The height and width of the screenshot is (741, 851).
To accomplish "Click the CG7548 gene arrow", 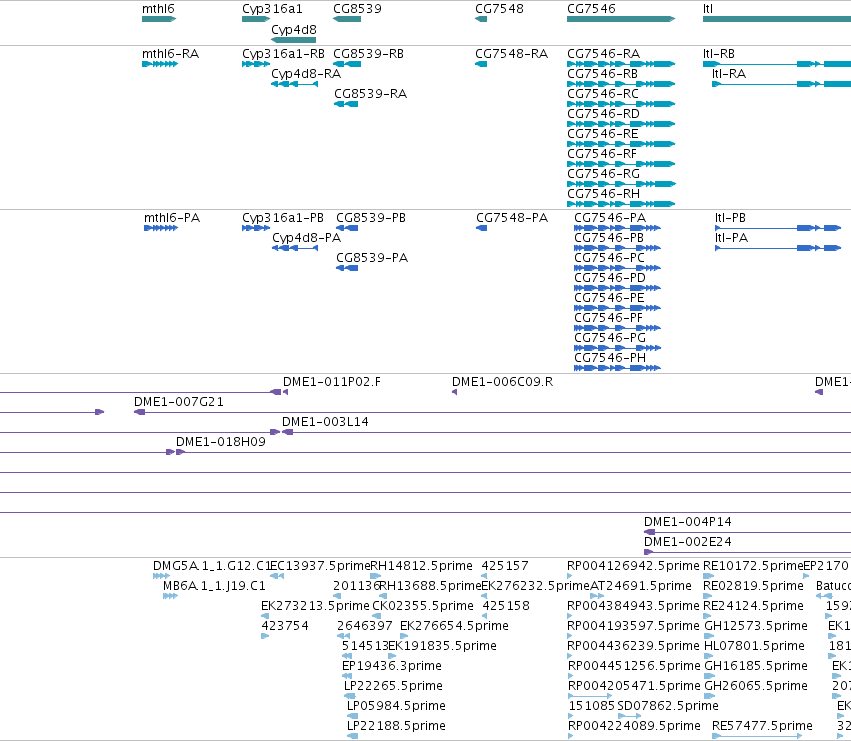I will (x=481, y=19).
